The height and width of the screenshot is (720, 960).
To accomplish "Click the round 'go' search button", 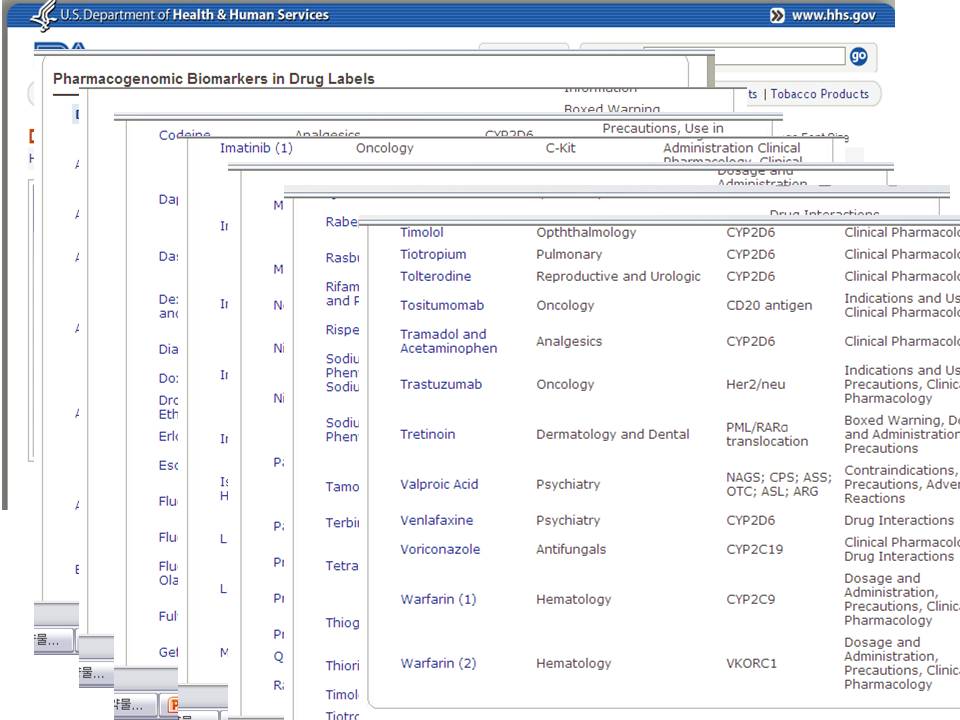I will click(858, 56).
